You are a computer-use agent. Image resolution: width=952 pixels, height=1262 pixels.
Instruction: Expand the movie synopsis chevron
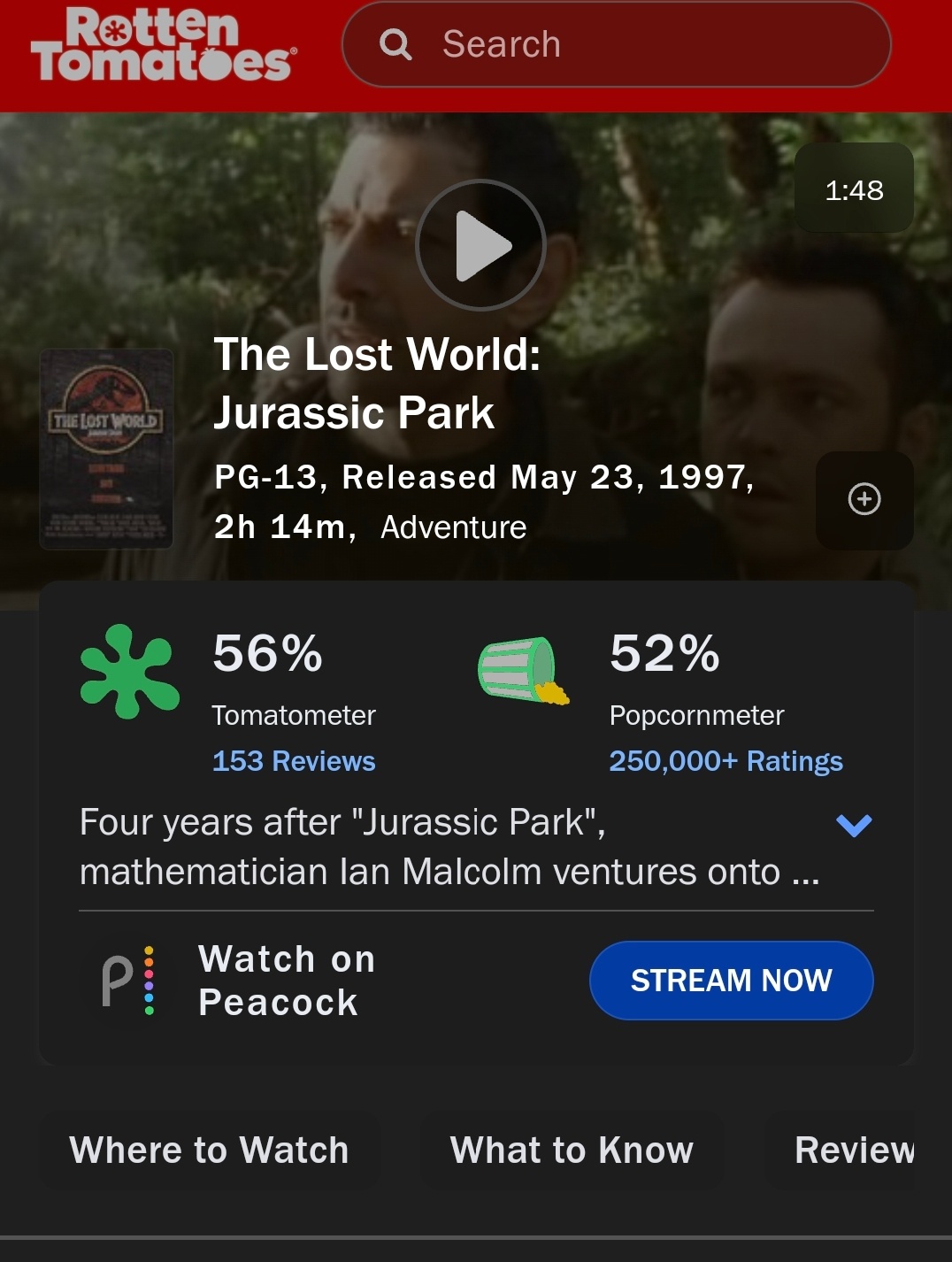tap(854, 826)
